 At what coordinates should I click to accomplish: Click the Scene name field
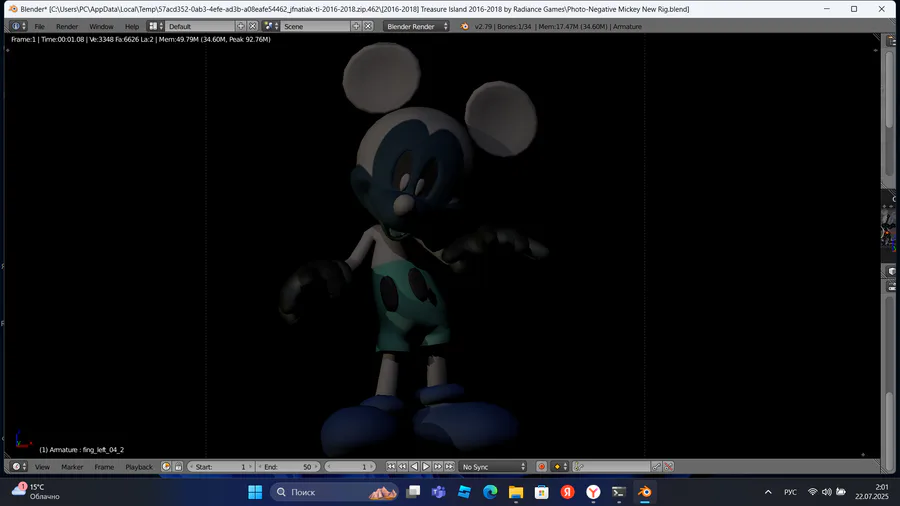pyautogui.click(x=315, y=26)
